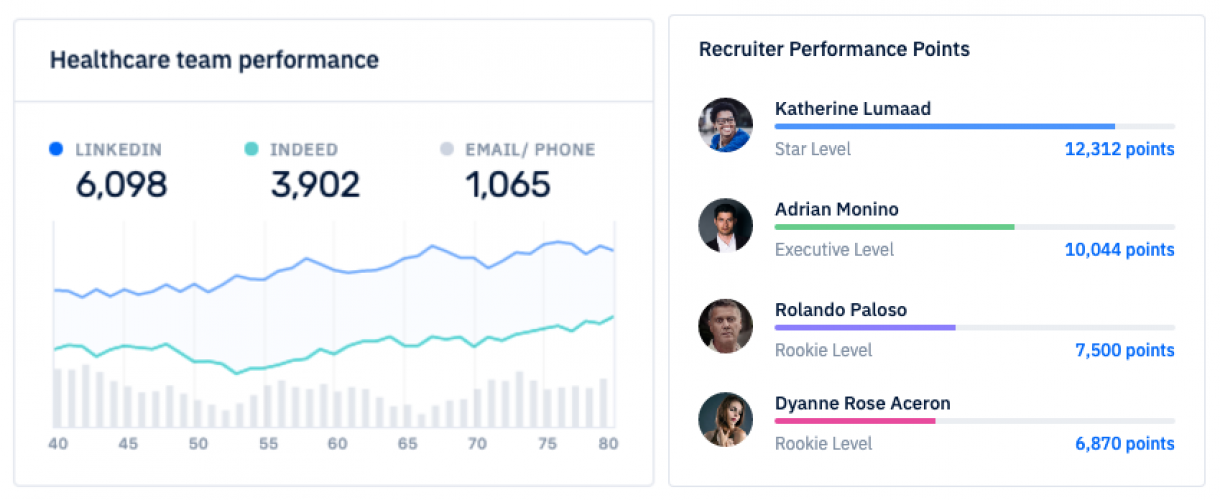The image size is (1220, 500).
Task: Click the gray Email/Phone legend dot
Action: tap(446, 150)
